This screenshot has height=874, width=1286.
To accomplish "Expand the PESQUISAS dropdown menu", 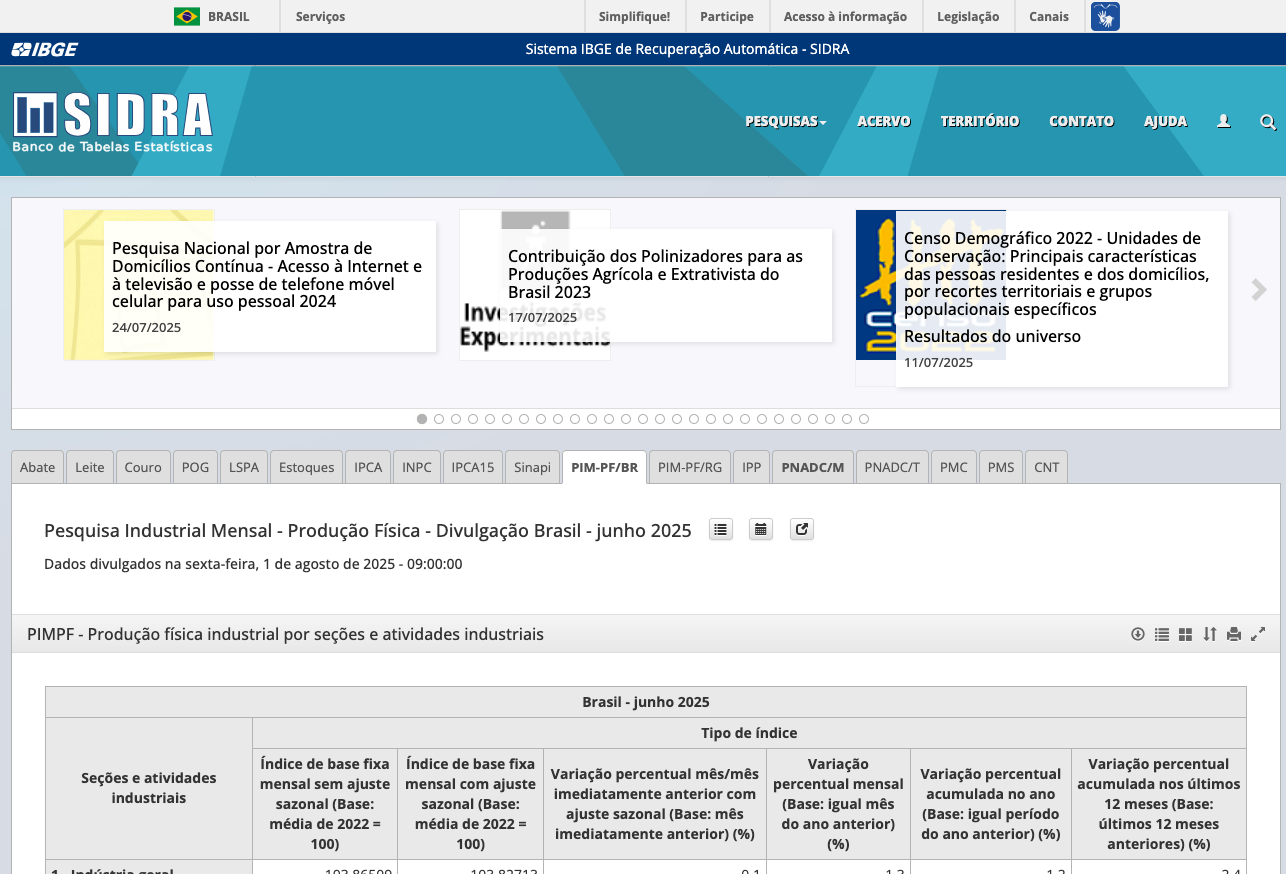I will (786, 121).
